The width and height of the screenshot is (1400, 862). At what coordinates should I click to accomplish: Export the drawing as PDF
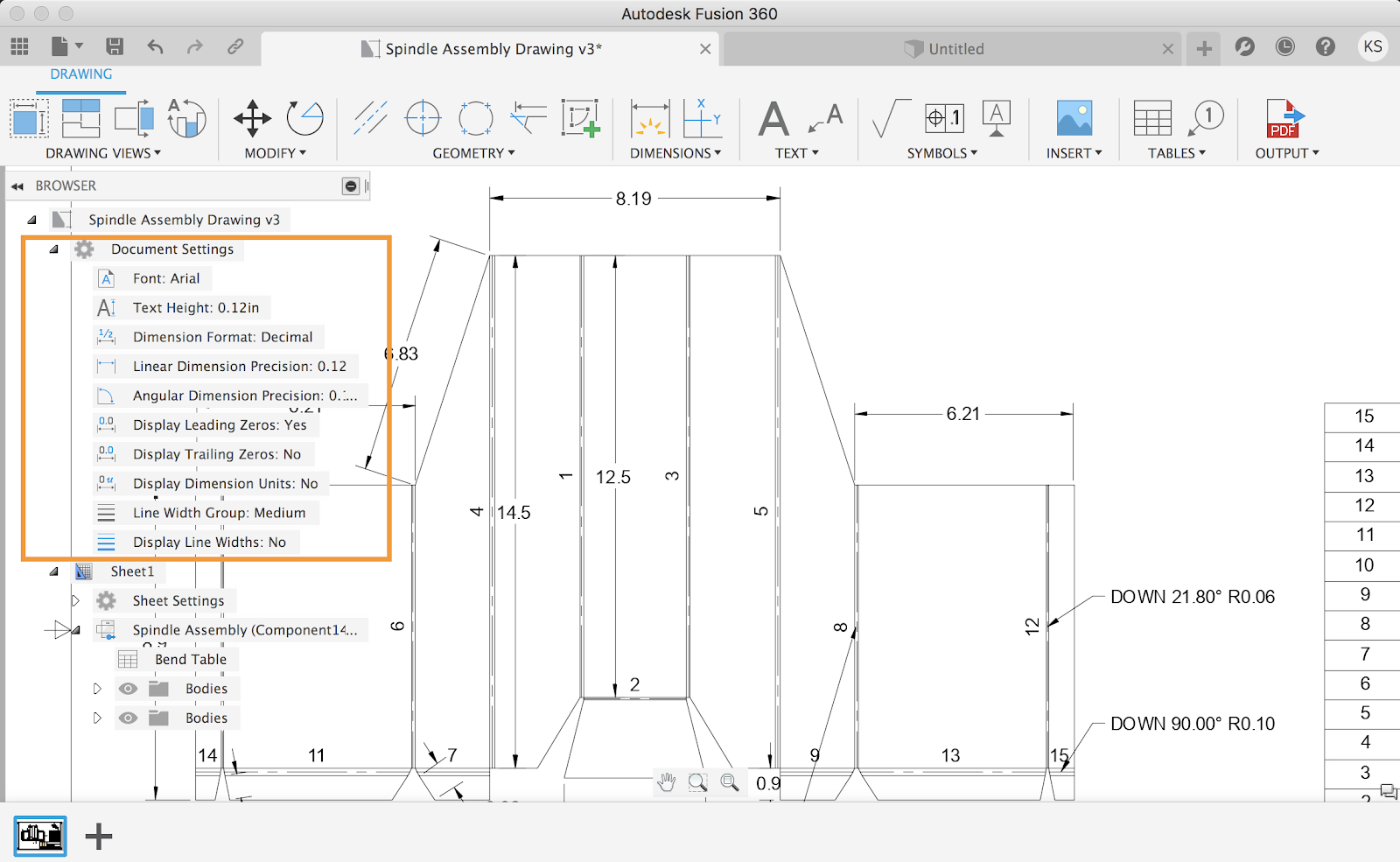(1284, 121)
